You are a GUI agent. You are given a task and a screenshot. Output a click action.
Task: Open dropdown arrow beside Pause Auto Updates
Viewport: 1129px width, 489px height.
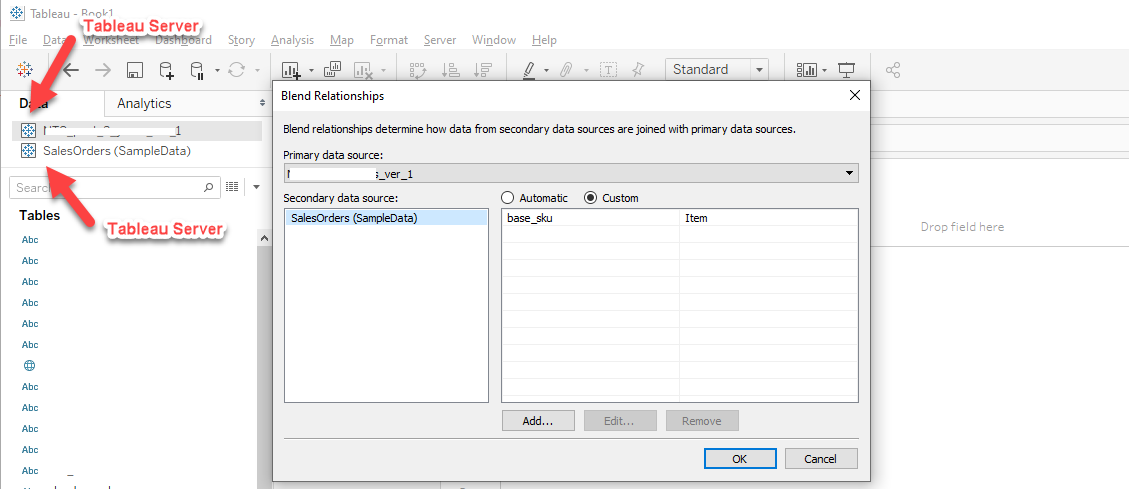coord(217,71)
